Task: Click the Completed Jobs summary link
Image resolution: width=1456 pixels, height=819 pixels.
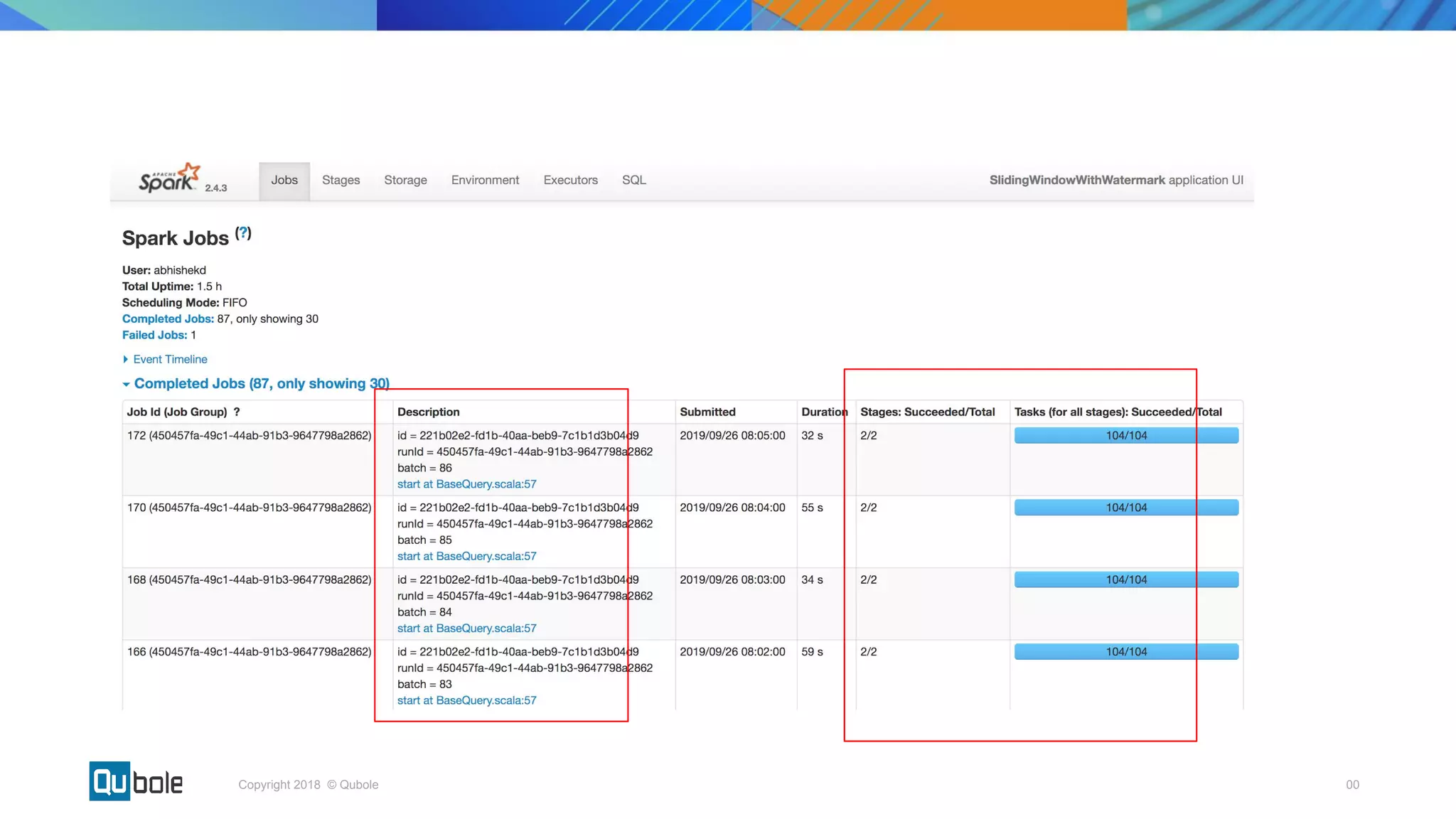Action: 168,319
